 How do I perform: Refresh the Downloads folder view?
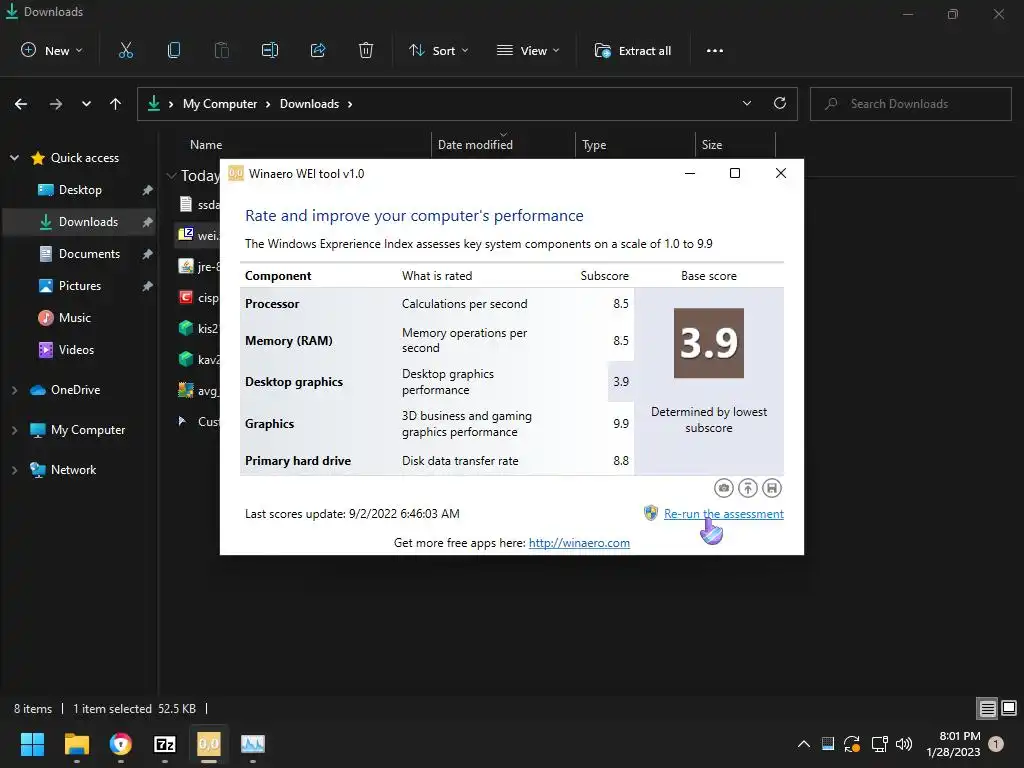tap(780, 103)
